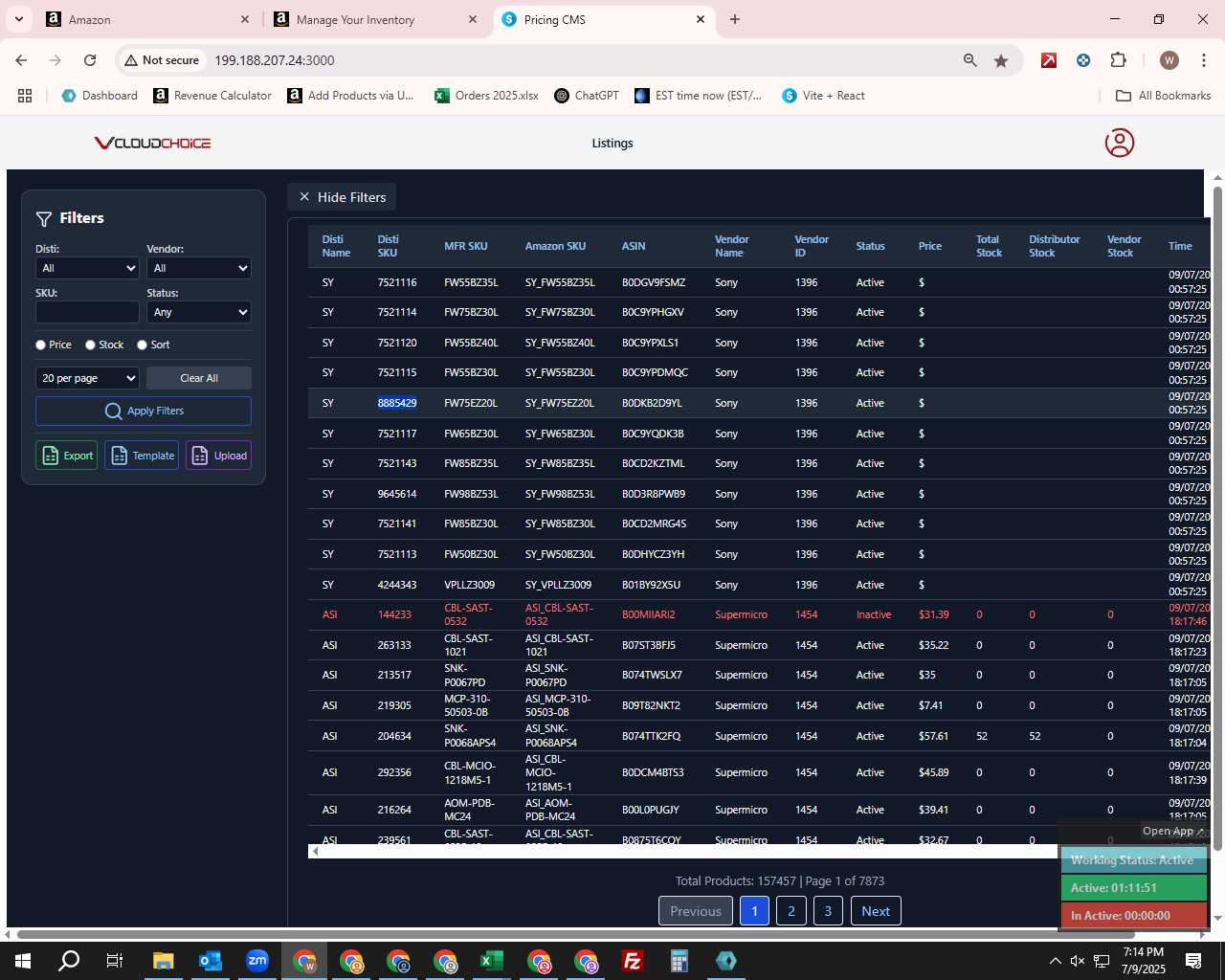The width and height of the screenshot is (1225, 980).
Task: Open the blue circular browser extension
Action: pyautogui.click(x=1083, y=60)
